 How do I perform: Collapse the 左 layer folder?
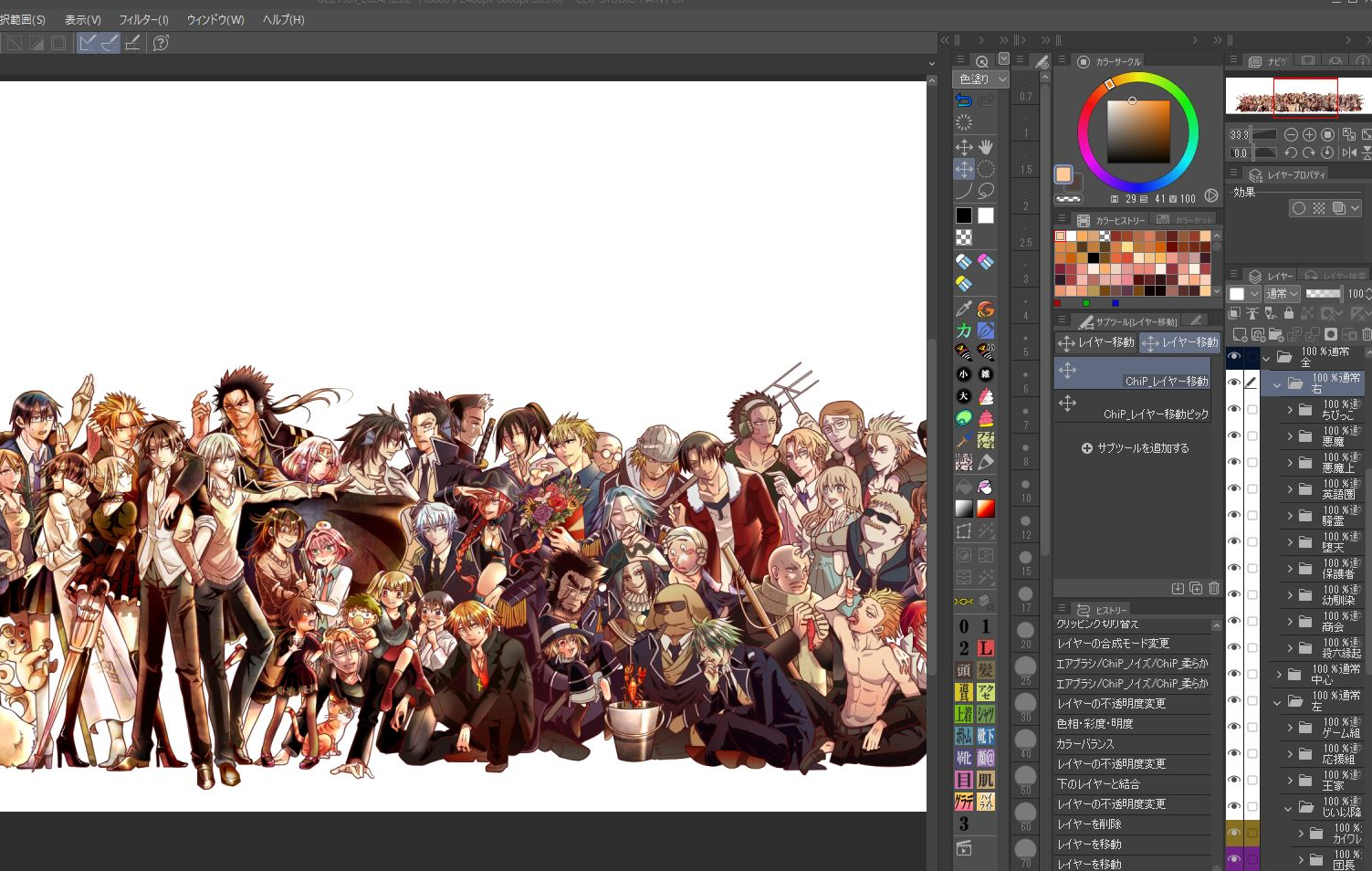click(x=1277, y=702)
